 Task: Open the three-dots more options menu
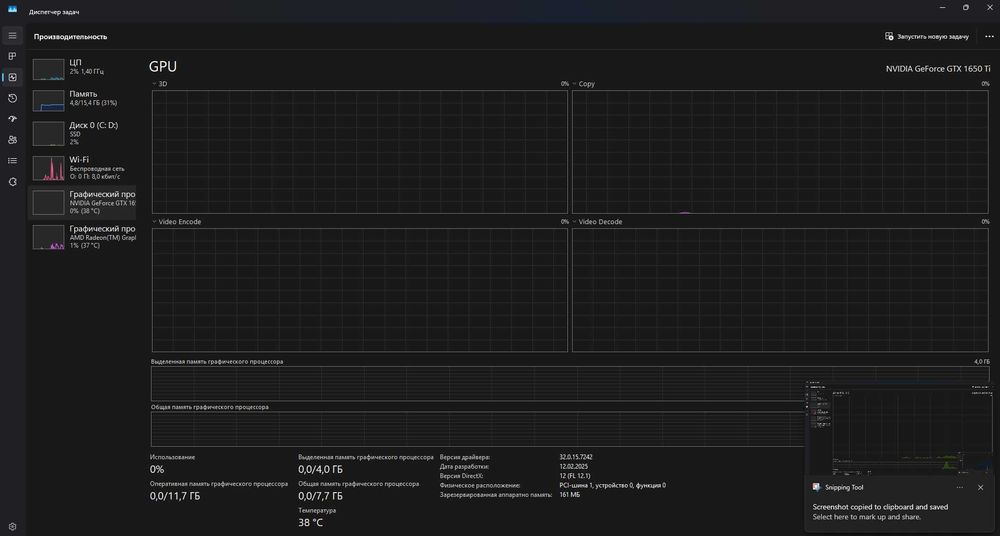989,36
